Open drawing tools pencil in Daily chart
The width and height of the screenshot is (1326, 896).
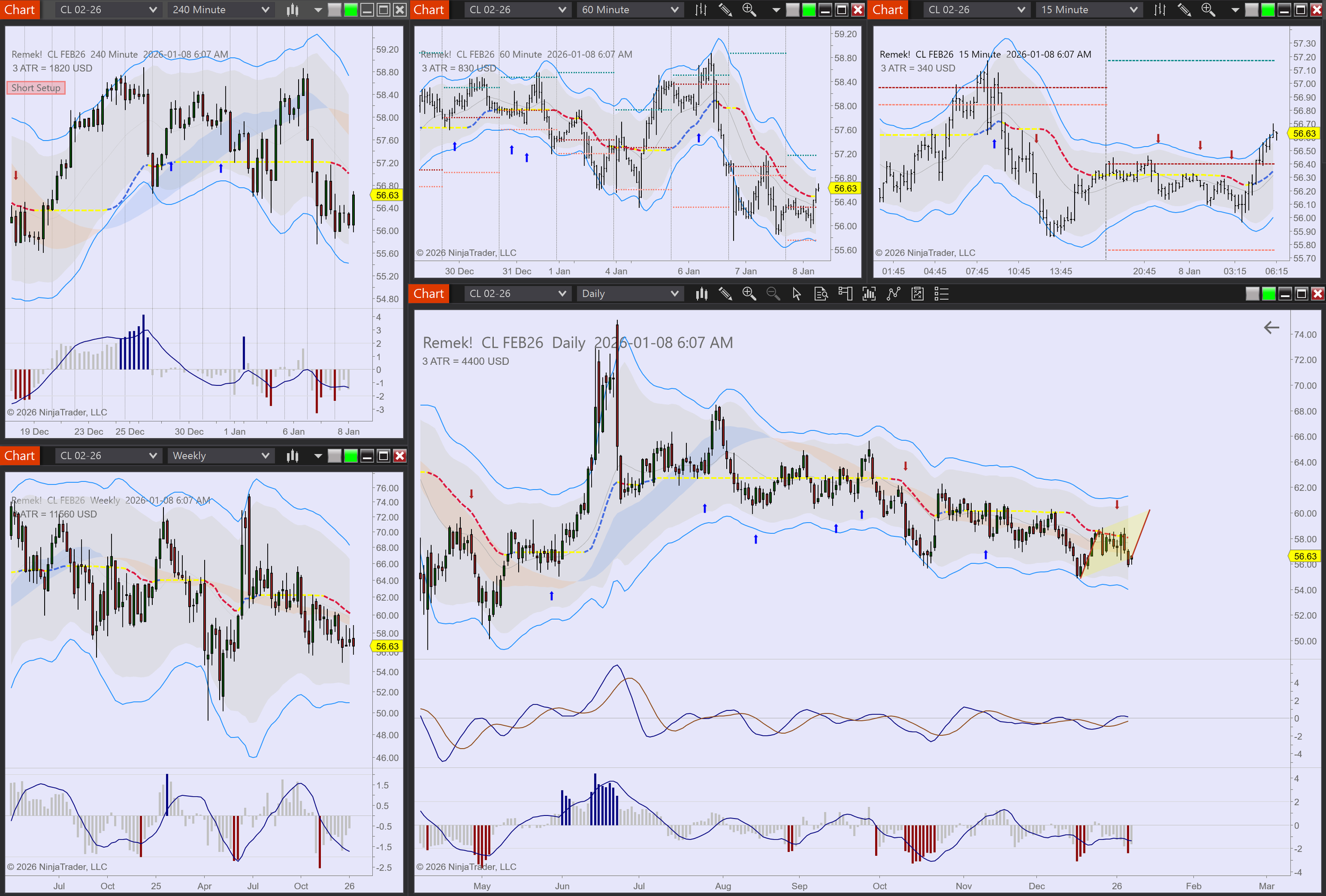[725, 294]
